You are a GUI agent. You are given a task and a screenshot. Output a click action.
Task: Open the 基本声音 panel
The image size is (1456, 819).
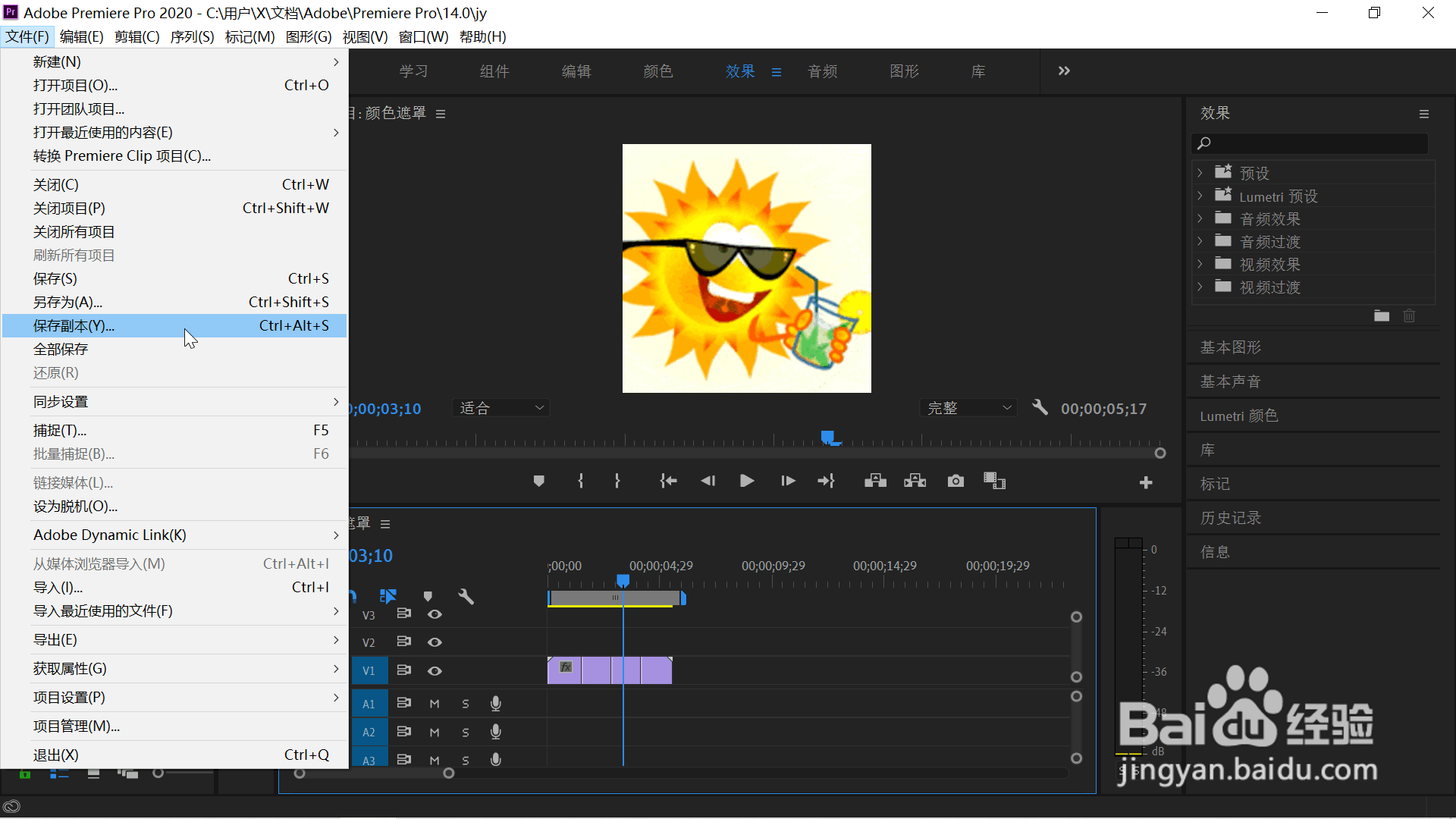click(x=1230, y=381)
